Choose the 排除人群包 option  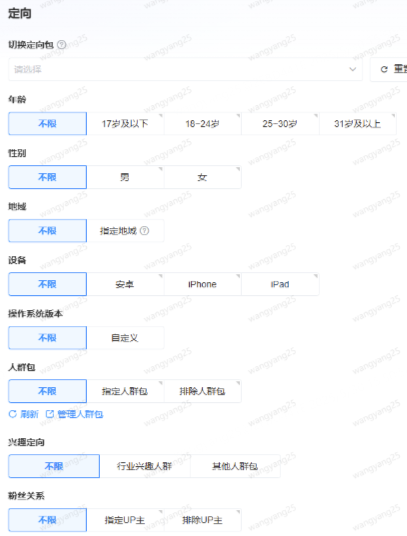click(x=203, y=391)
